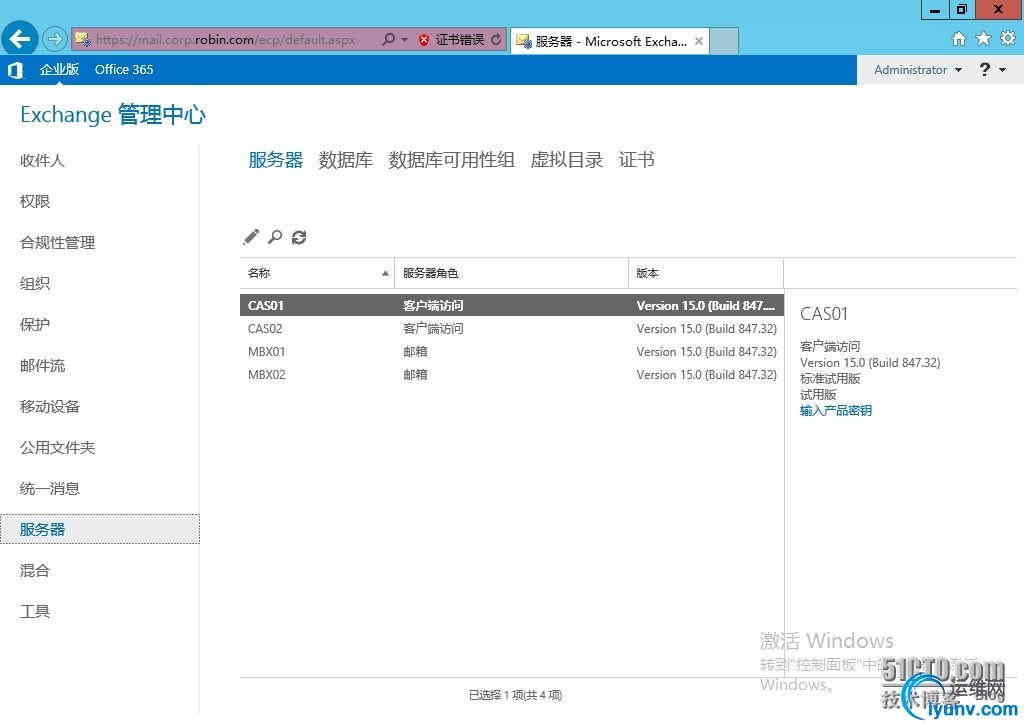Open 公用文件夹 in left navigation
The width and height of the screenshot is (1024, 728).
(x=57, y=447)
